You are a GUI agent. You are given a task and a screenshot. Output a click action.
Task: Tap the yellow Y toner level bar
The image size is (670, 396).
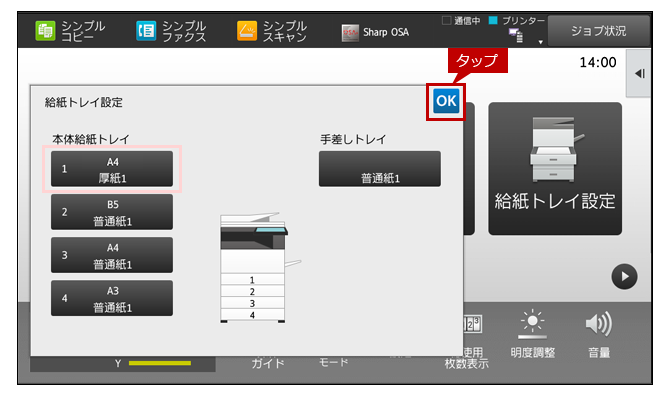(160, 364)
